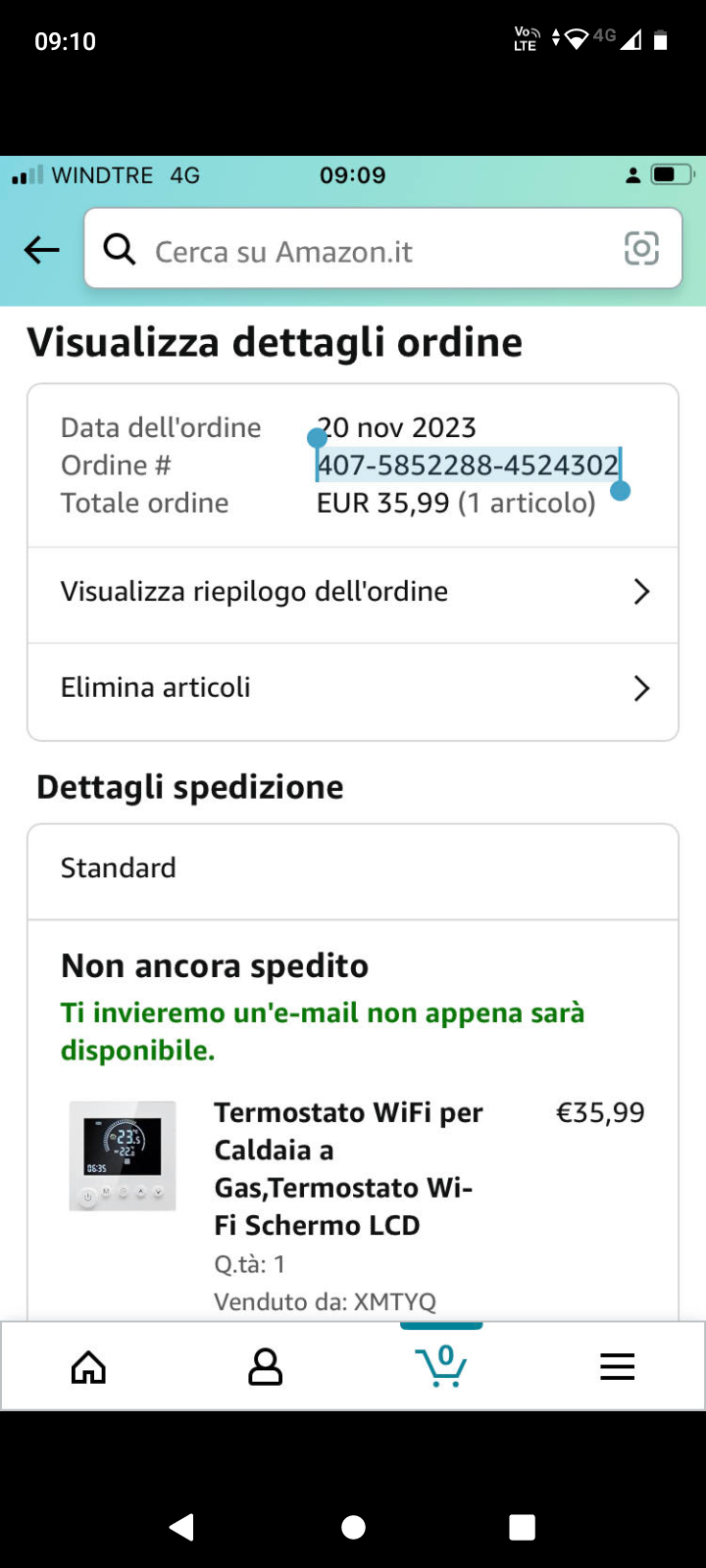Tap the right text selection handle
706x1568 pixels.
tap(620, 489)
